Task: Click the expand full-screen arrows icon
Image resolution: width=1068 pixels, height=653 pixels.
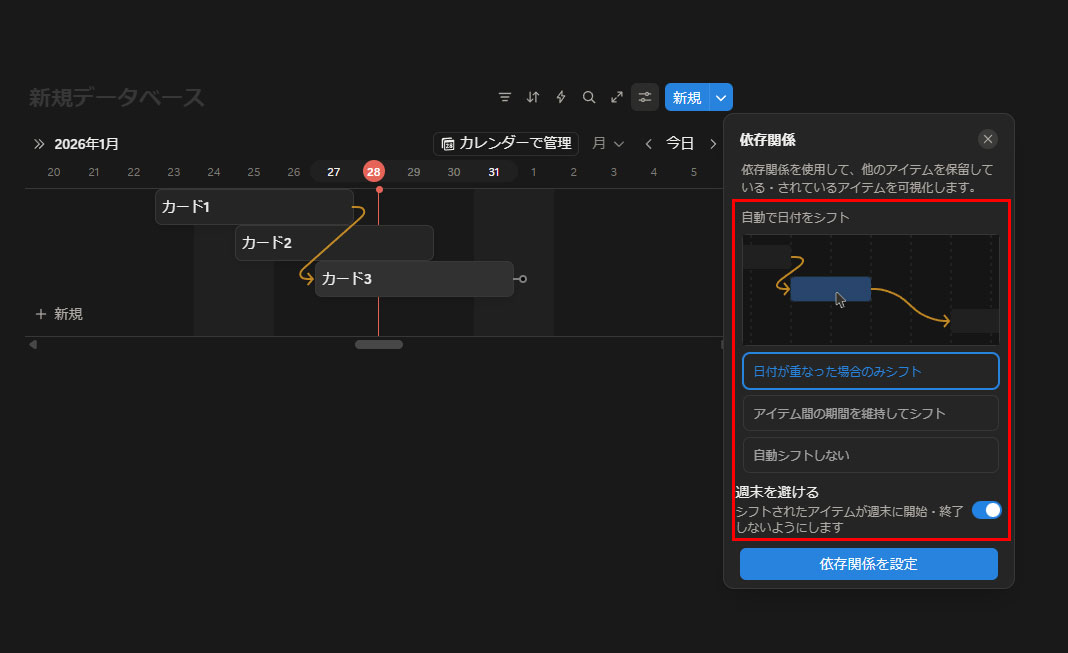Action: pos(617,97)
